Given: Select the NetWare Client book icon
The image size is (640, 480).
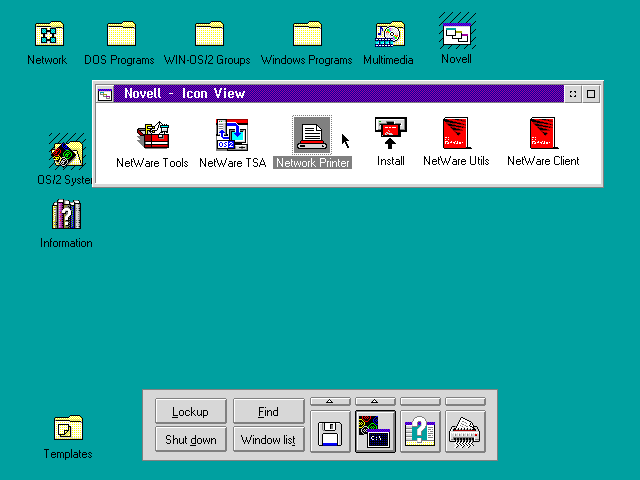Looking at the screenshot, I should click(543, 133).
